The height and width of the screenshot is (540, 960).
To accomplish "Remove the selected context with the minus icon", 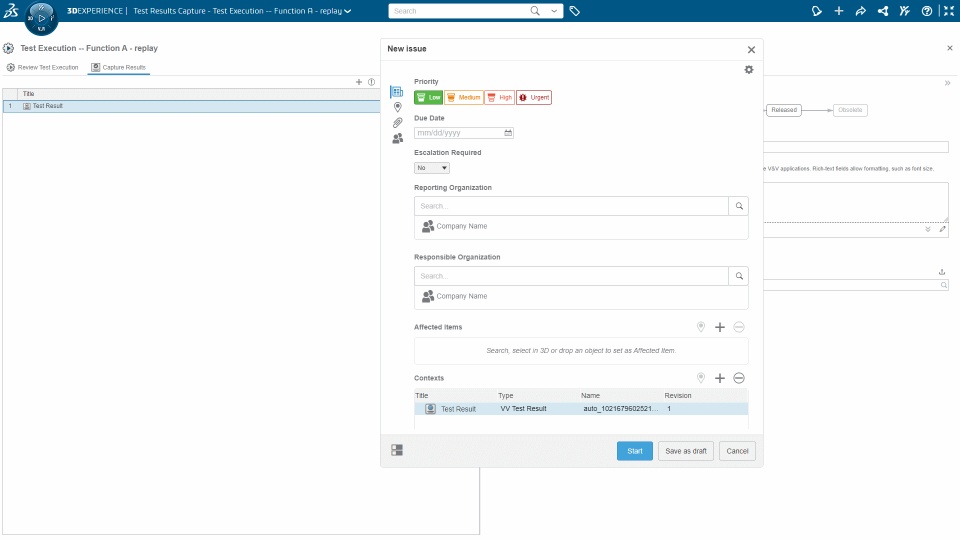I will tap(739, 378).
